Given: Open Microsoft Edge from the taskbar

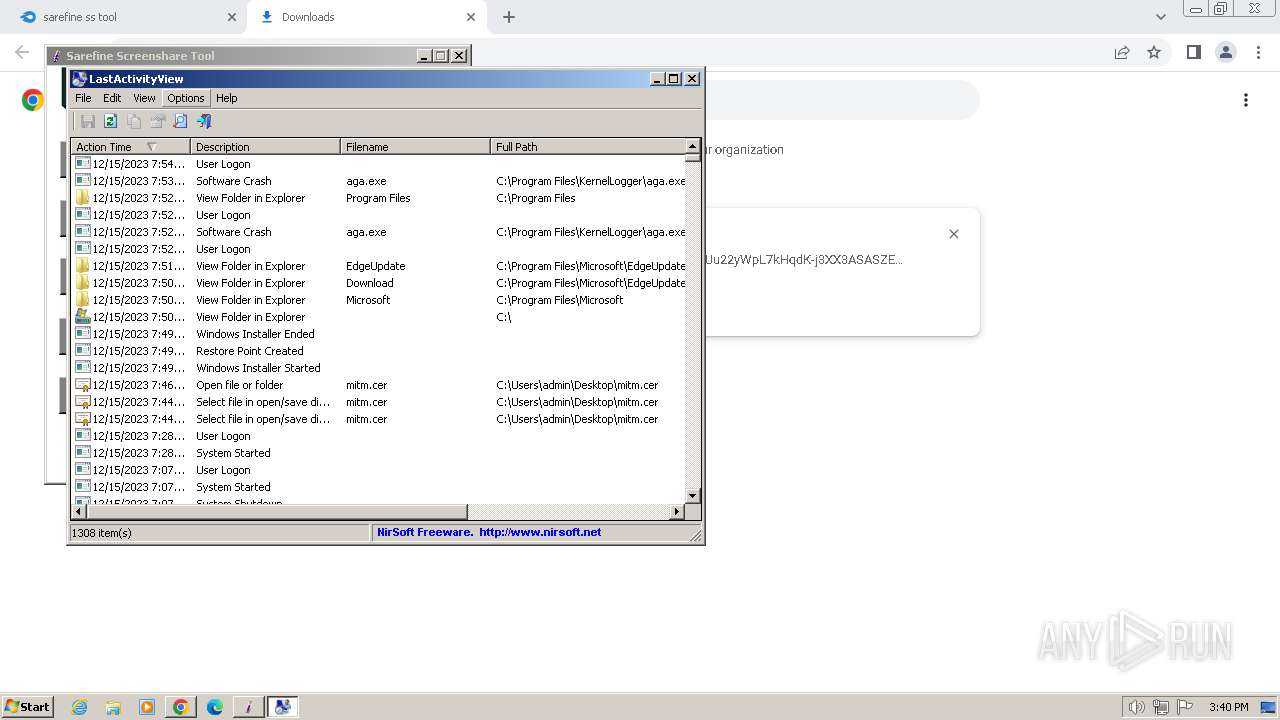Looking at the screenshot, I should [214, 707].
